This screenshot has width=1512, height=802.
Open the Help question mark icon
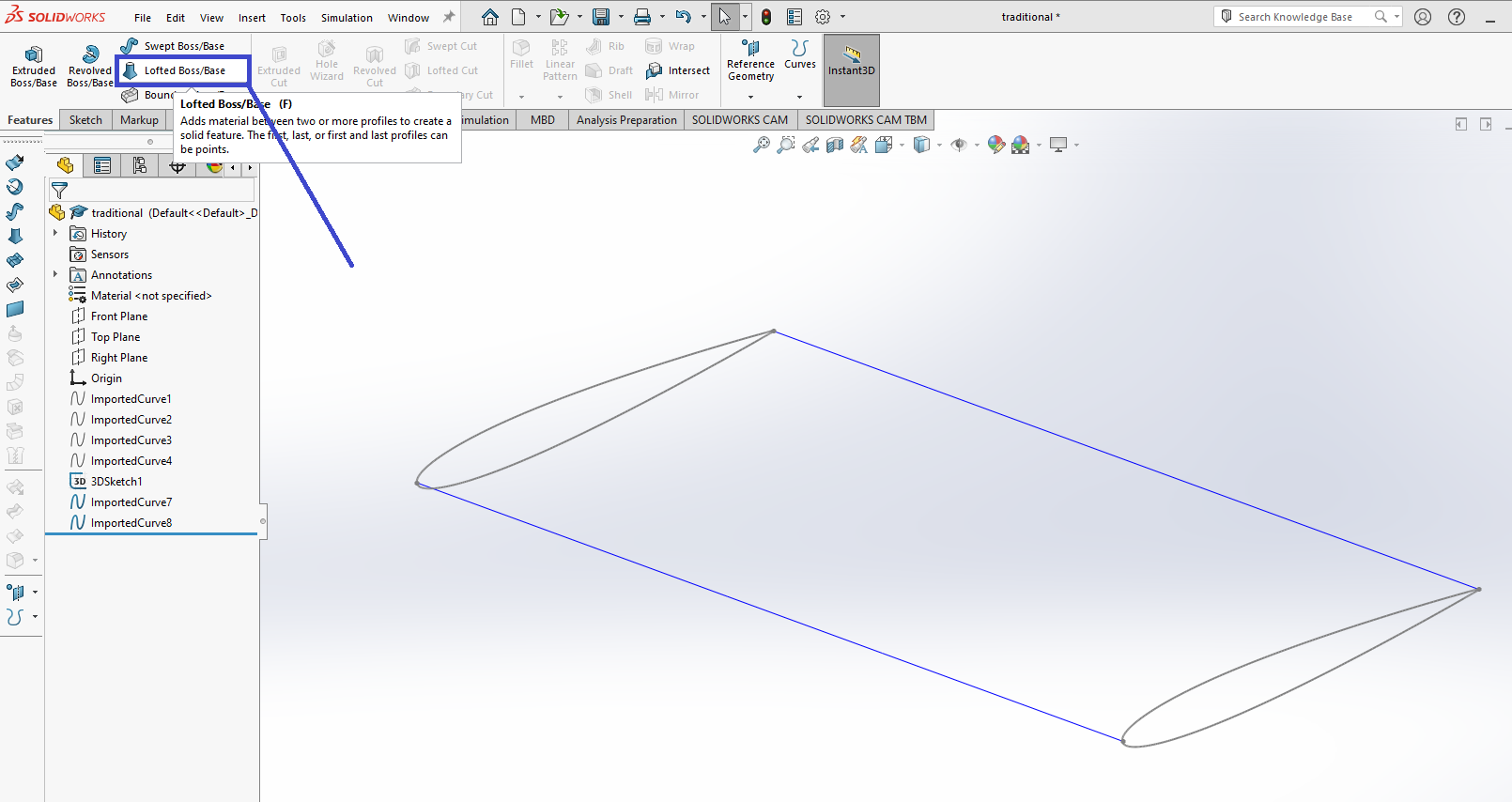(1457, 17)
